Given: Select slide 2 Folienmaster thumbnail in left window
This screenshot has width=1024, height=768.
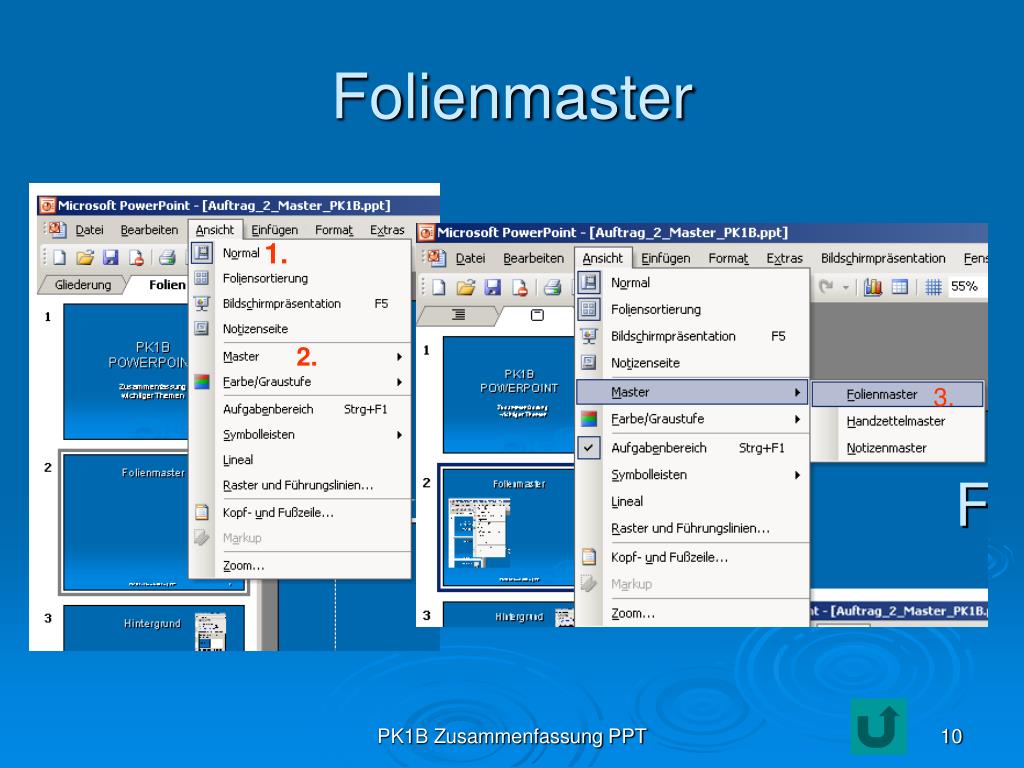Looking at the screenshot, I should (x=125, y=521).
